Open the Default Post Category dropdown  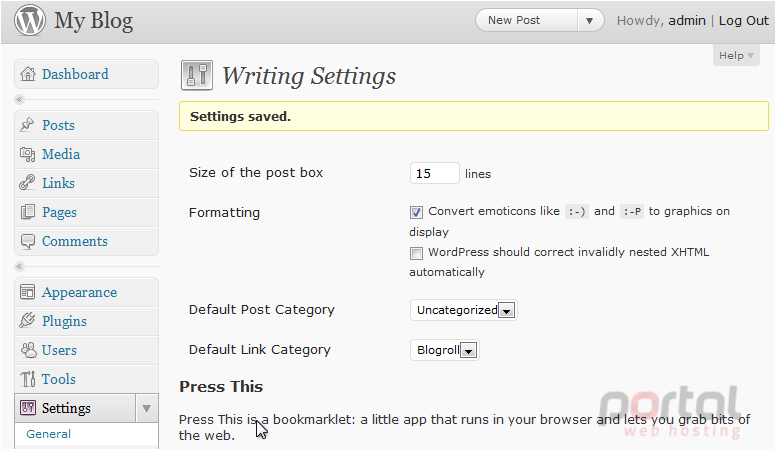coord(464,310)
